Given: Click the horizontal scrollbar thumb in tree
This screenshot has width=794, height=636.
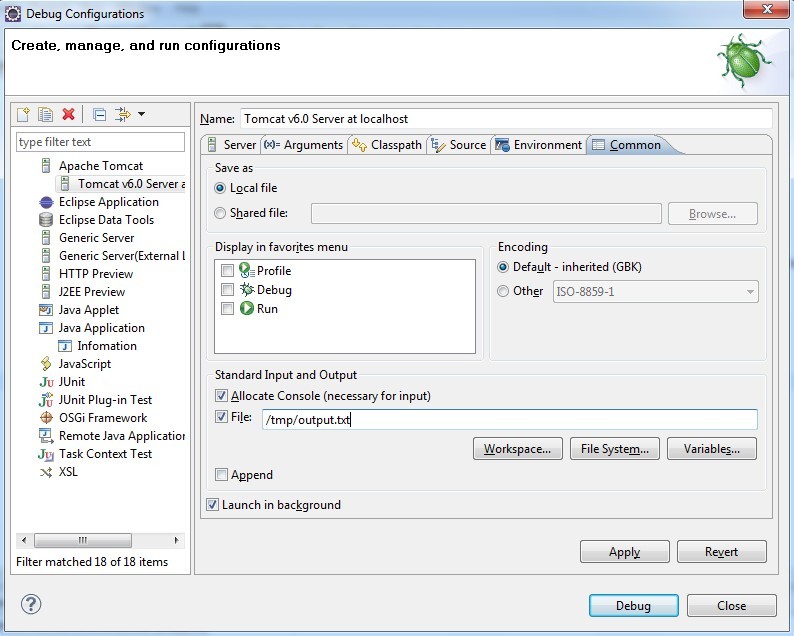Looking at the screenshot, I should [x=83, y=540].
